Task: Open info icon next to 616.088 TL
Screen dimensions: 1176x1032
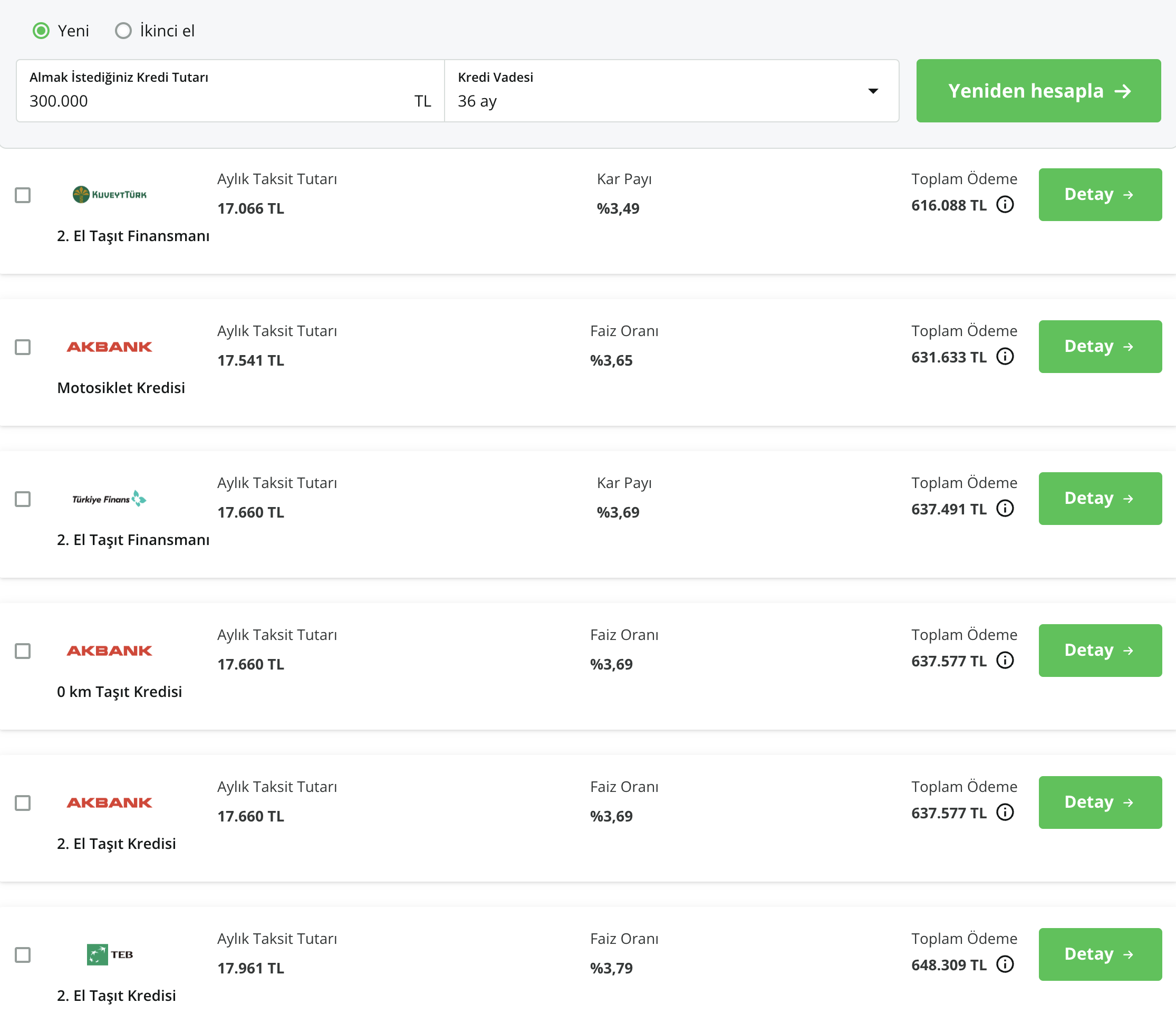Action: point(1005,204)
